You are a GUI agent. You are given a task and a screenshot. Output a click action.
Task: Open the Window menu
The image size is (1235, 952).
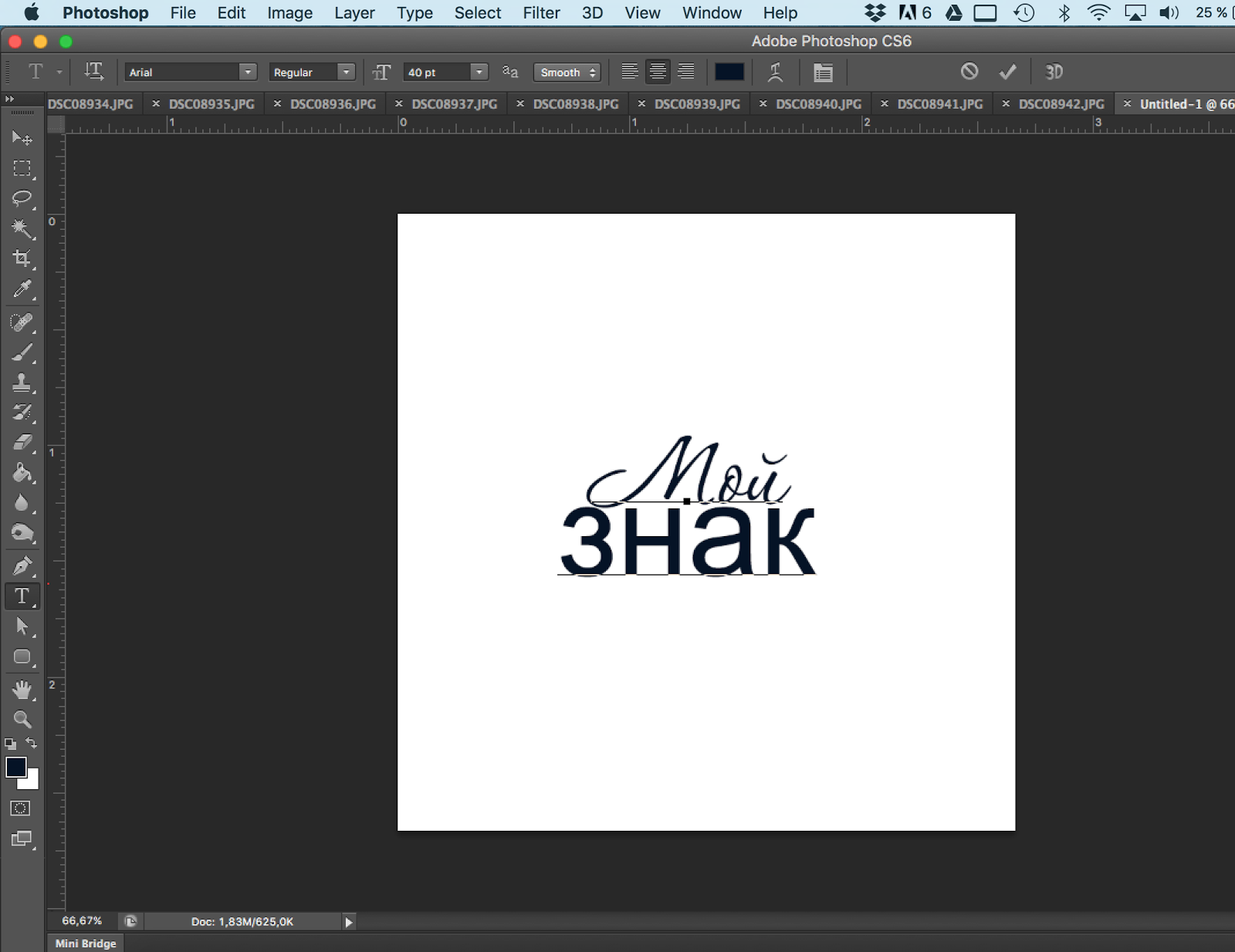pos(712,13)
